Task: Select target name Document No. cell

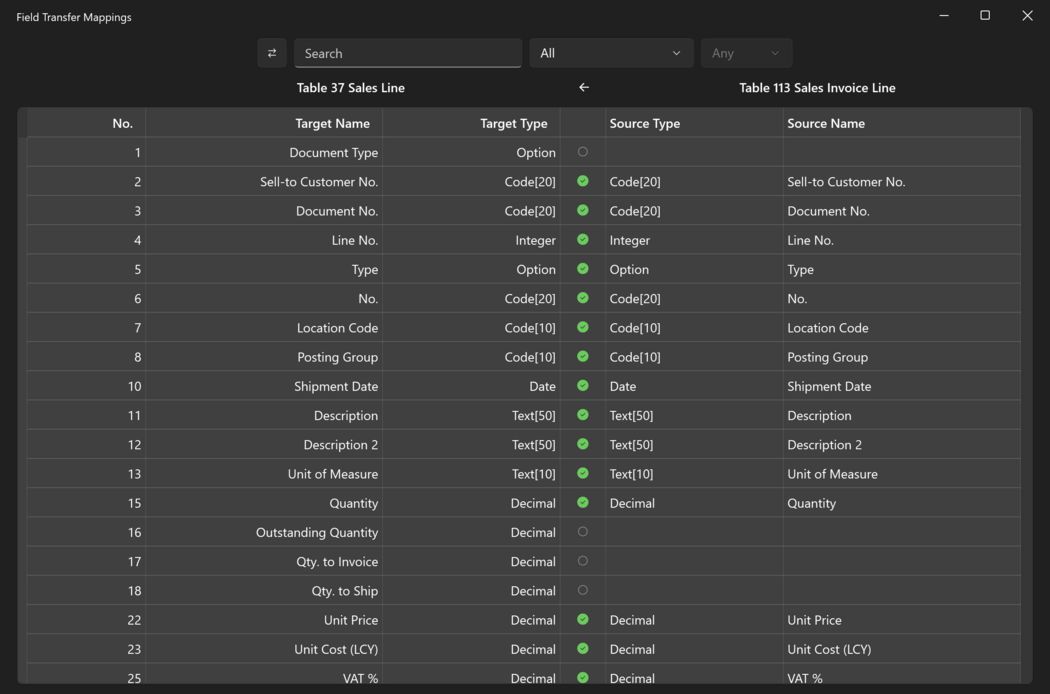Action: pos(264,211)
